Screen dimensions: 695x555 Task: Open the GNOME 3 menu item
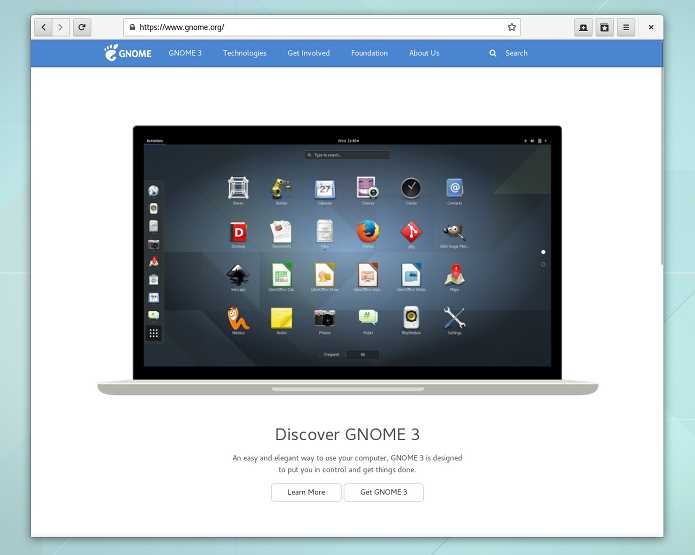click(185, 53)
